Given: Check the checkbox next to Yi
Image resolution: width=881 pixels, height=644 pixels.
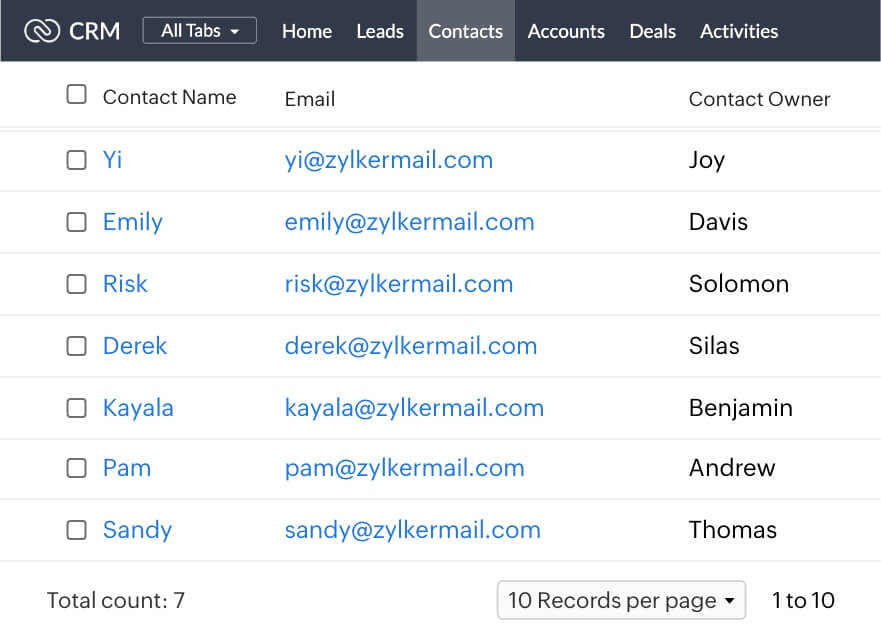Looking at the screenshot, I should 76,159.
